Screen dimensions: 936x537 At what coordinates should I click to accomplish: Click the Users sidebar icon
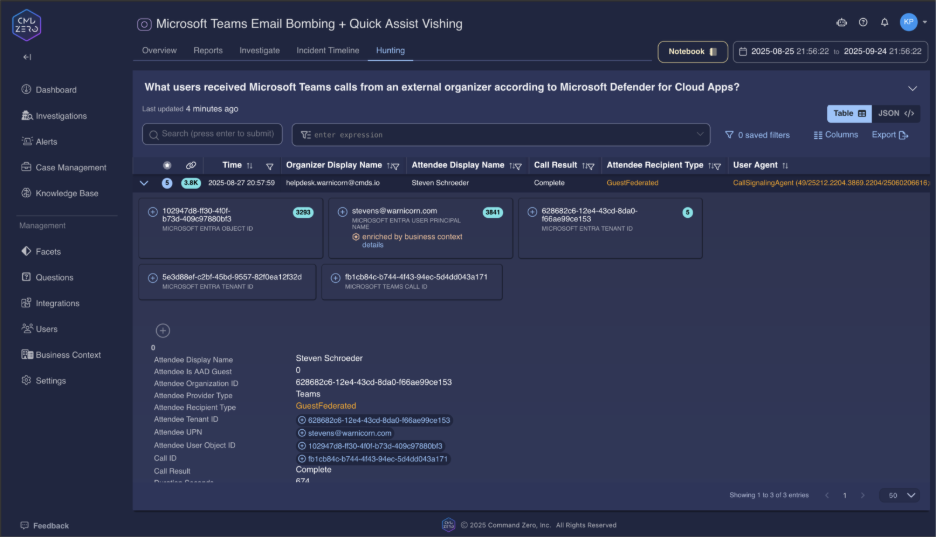coord(27,328)
